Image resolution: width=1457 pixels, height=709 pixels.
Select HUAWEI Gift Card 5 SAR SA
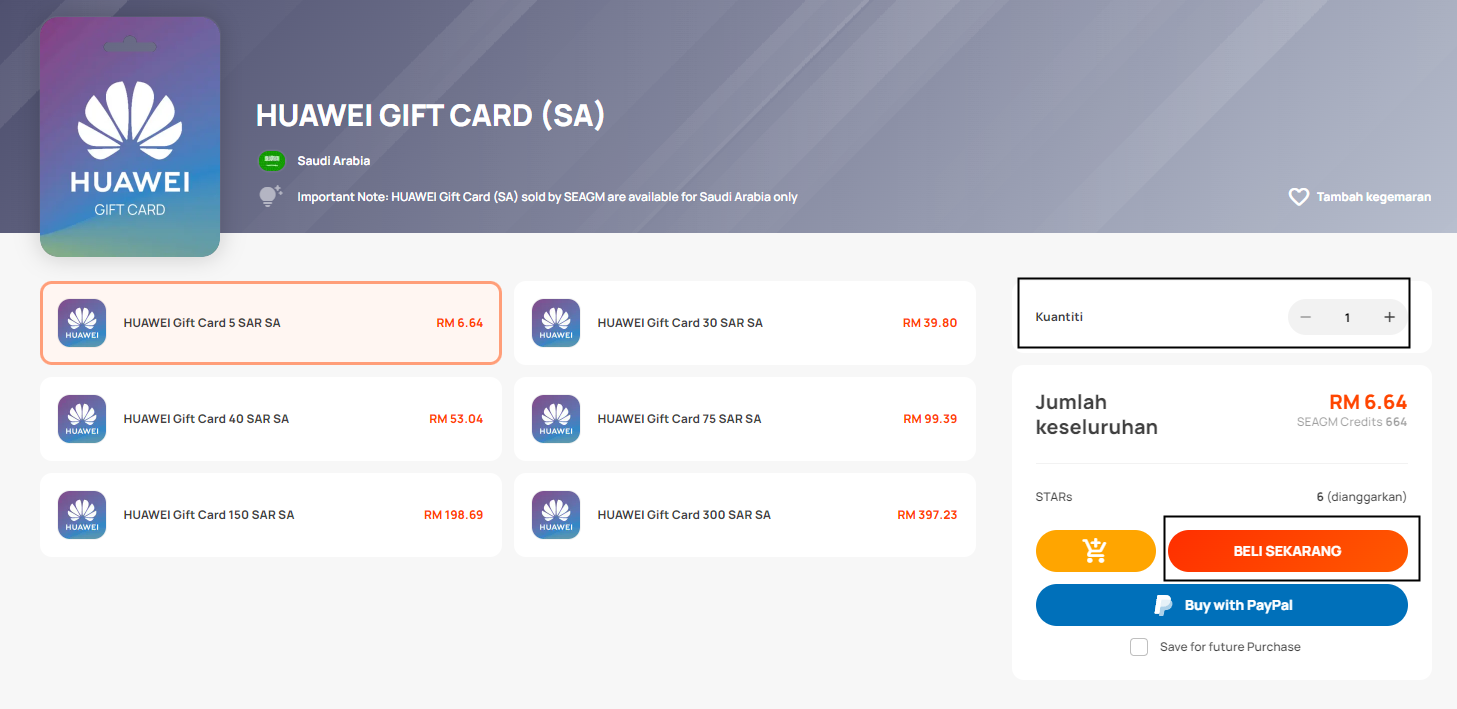(x=271, y=323)
